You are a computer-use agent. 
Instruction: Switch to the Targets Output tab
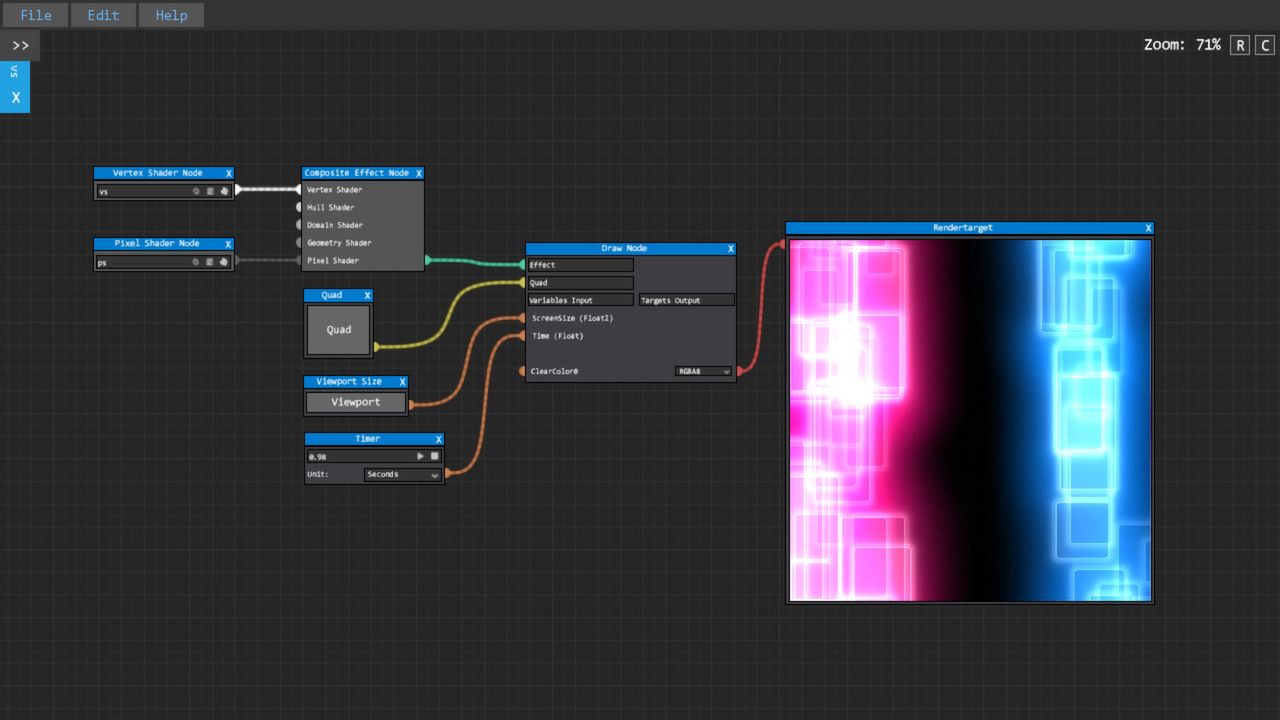tap(686, 299)
